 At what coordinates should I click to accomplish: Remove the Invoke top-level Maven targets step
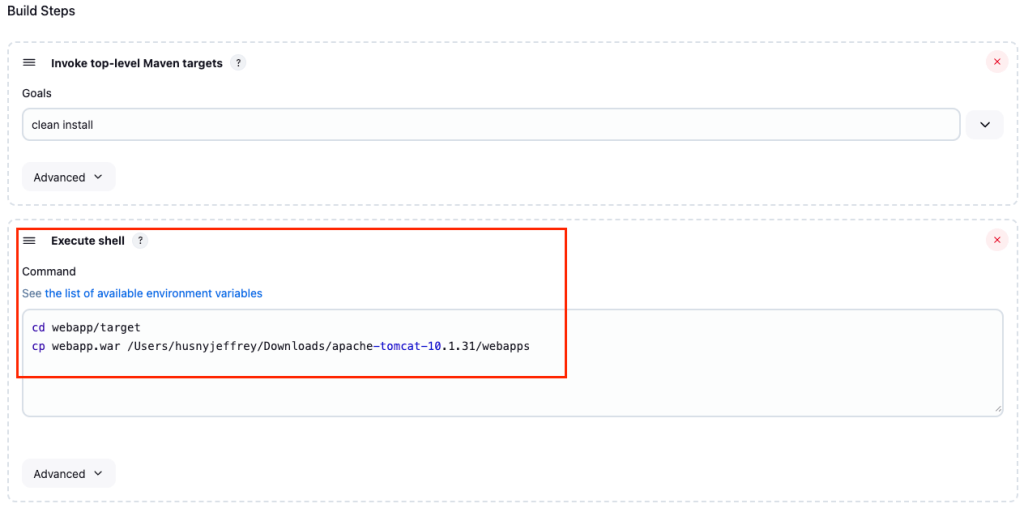coord(997,62)
